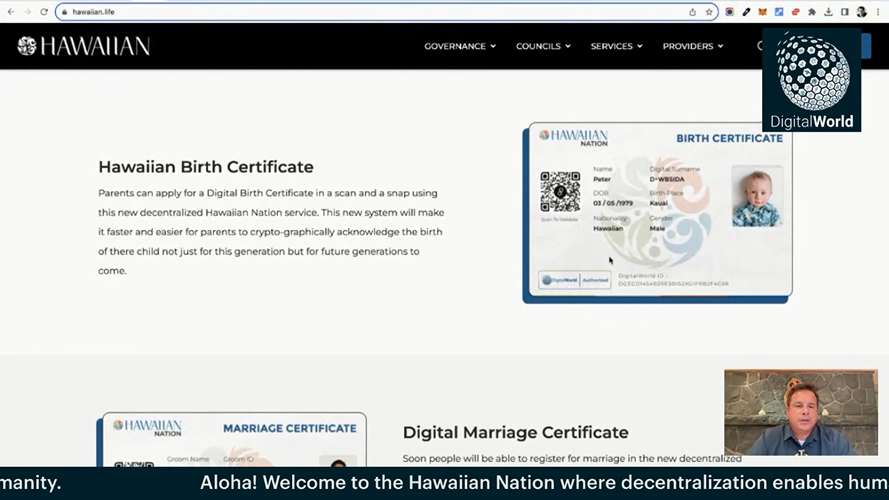Click the Digital Marriage Certificate heading
The height and width of the screenshot is (500, 889).
pos(515,432)
